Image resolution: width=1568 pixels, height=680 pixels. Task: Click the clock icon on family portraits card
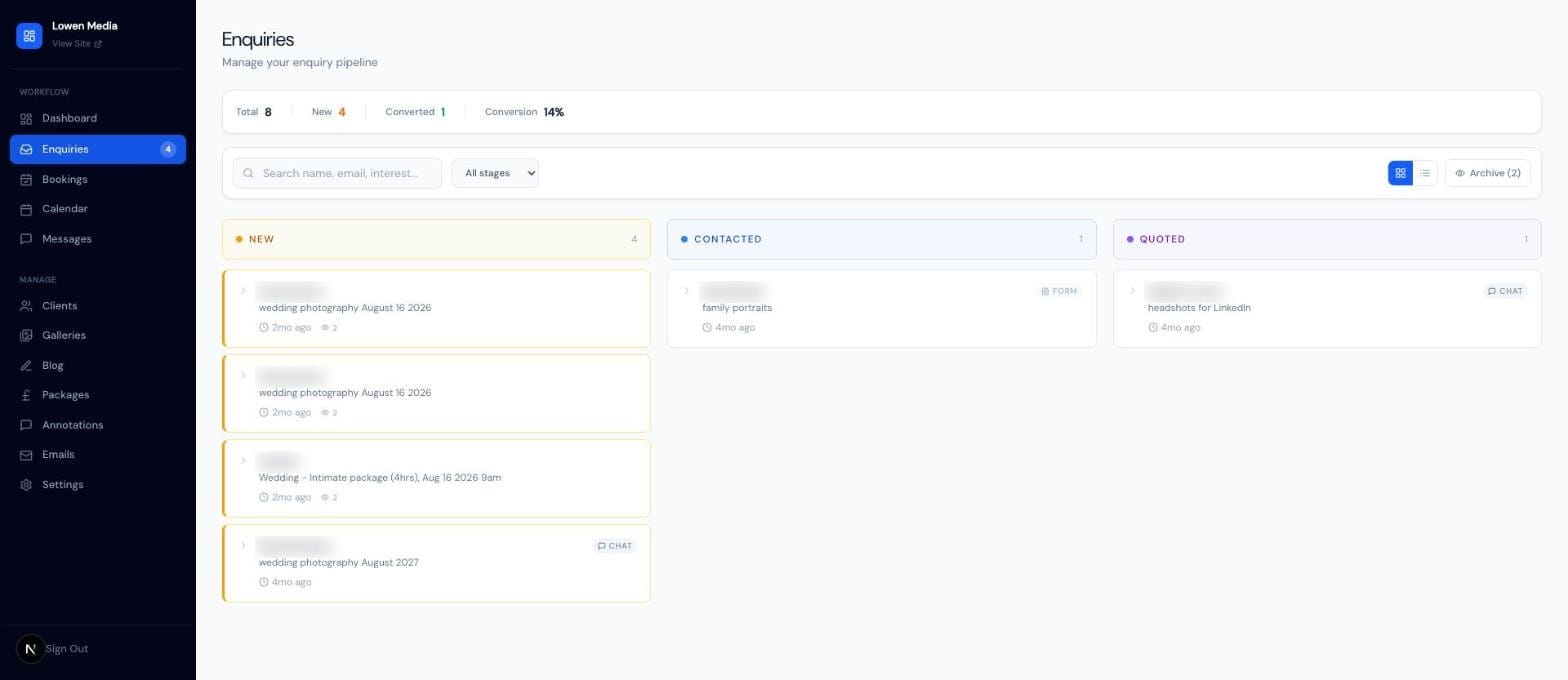click(707, 328)
